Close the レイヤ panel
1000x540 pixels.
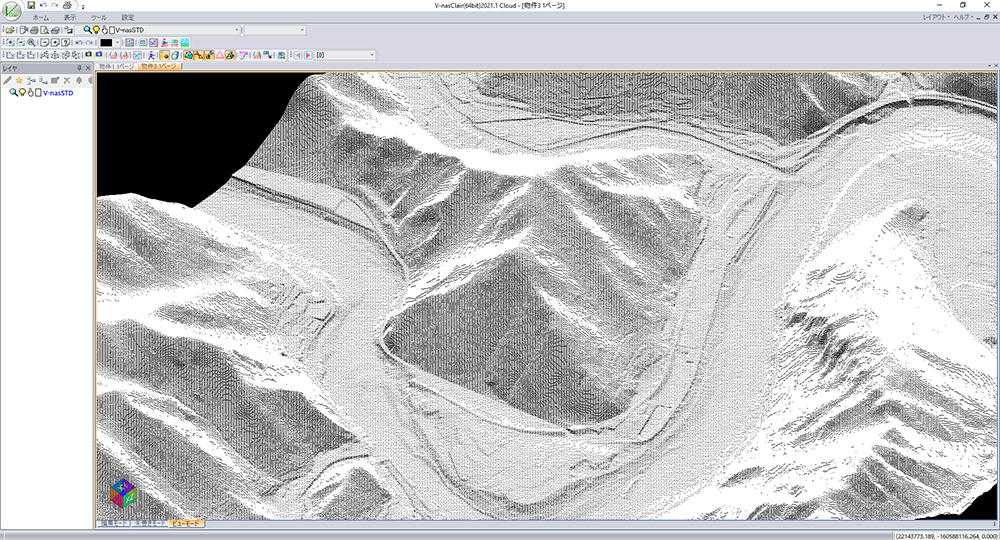point(88,68)
